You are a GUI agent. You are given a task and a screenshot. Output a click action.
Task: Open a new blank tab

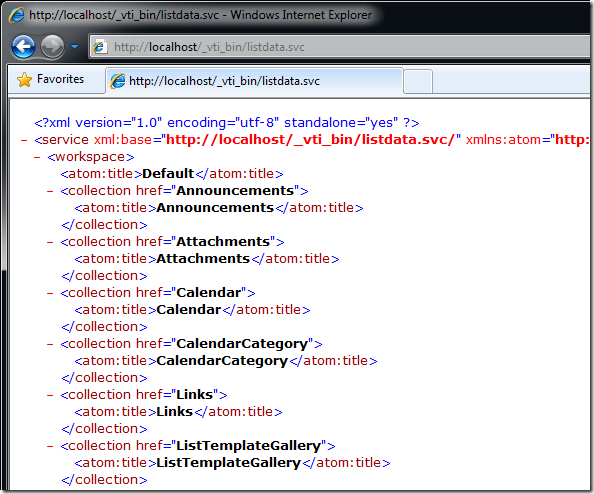pos(418,81)
